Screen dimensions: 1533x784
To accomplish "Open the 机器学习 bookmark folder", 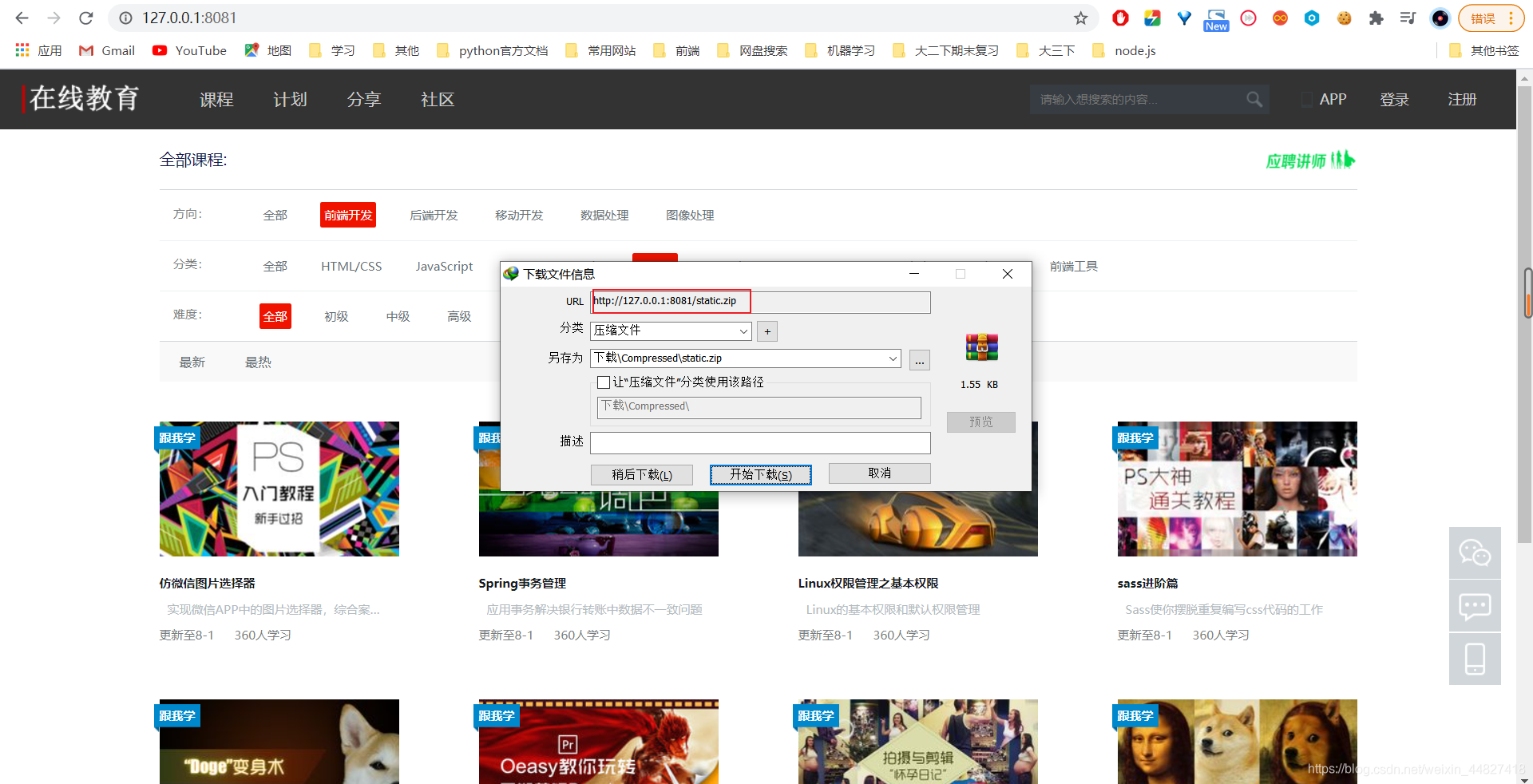I will (840, 50).
